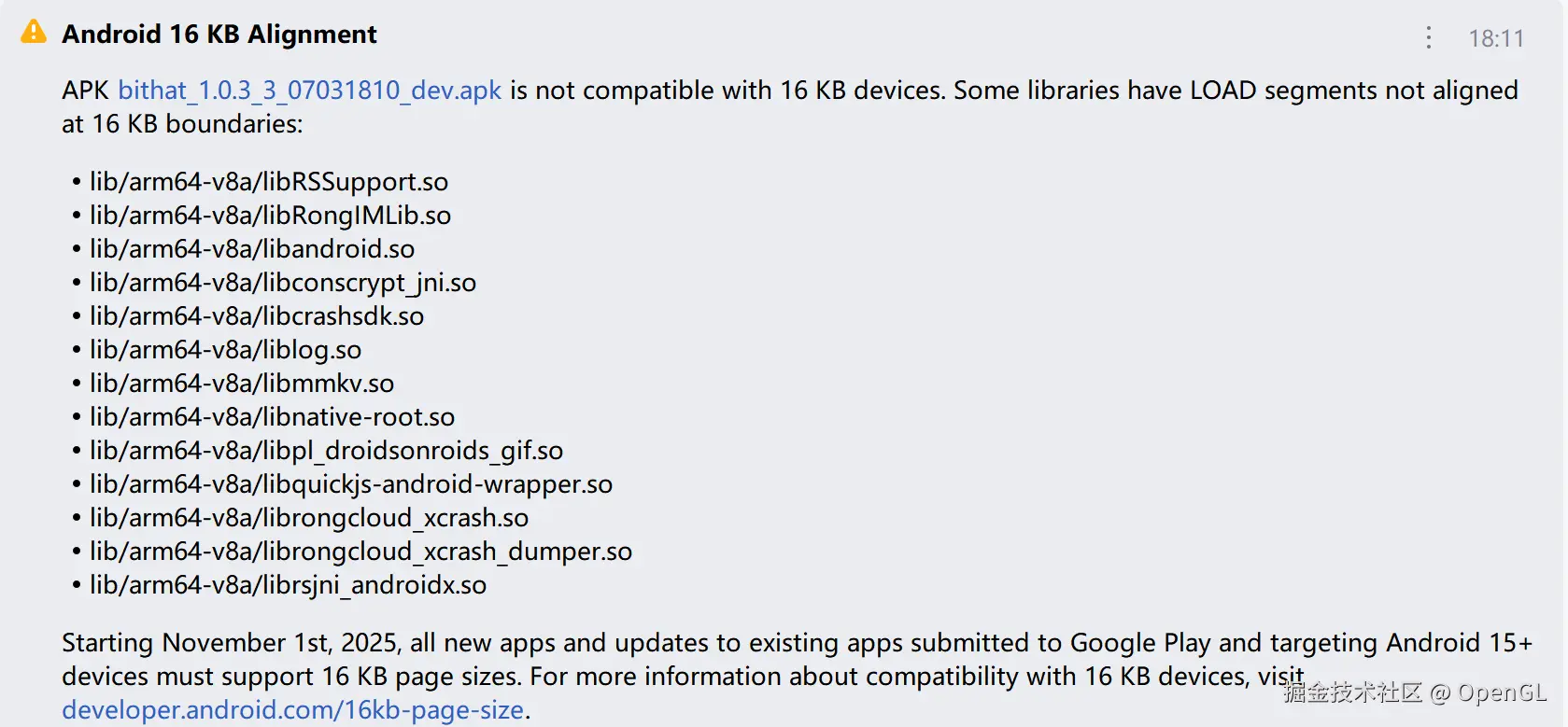Click the libconscrypt_jni.so library entry
Image resolution: width=1568 pixels, height=727 pixels.
coord(282,283)
